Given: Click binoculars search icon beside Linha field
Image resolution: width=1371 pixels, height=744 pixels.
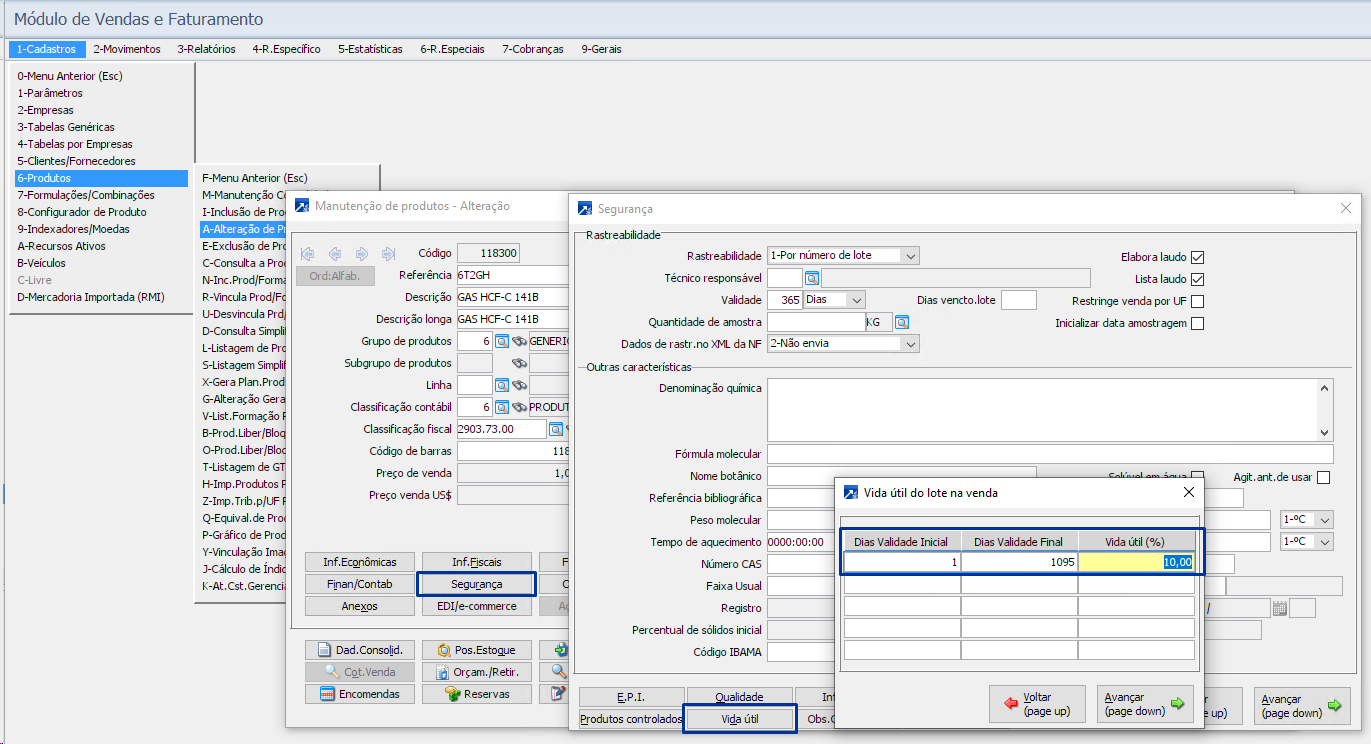Looking at the screenshot, I should coord(519,385).
